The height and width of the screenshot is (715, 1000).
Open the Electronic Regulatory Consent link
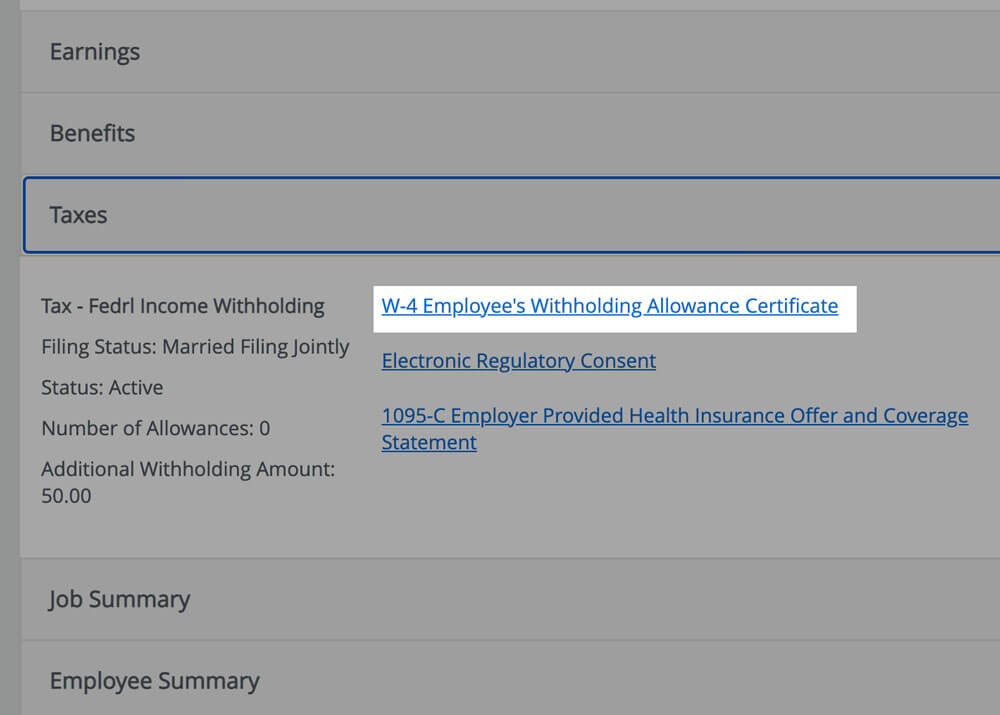(x=518, y=361)
